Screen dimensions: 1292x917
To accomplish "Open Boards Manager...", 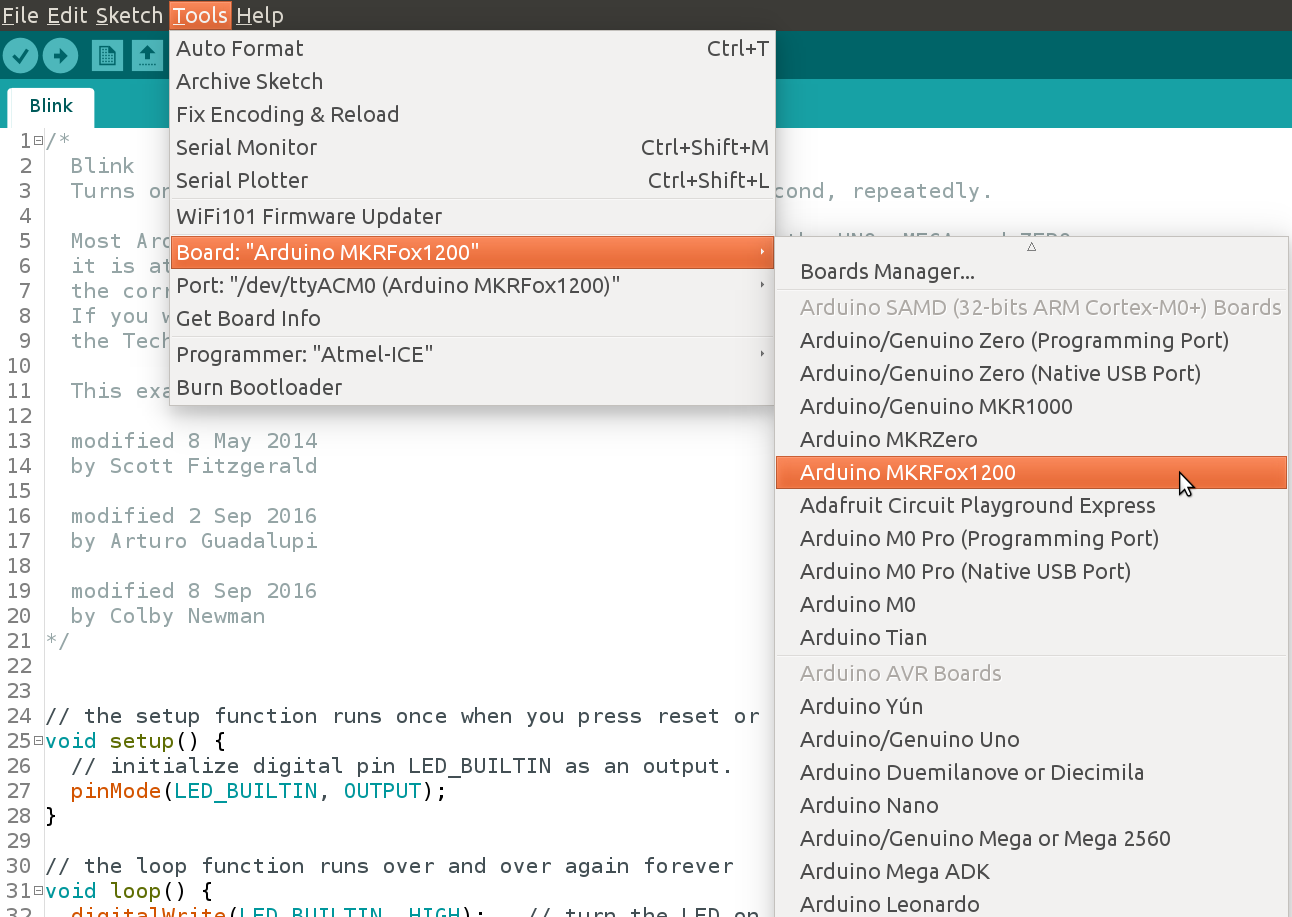I will 1031,271.
